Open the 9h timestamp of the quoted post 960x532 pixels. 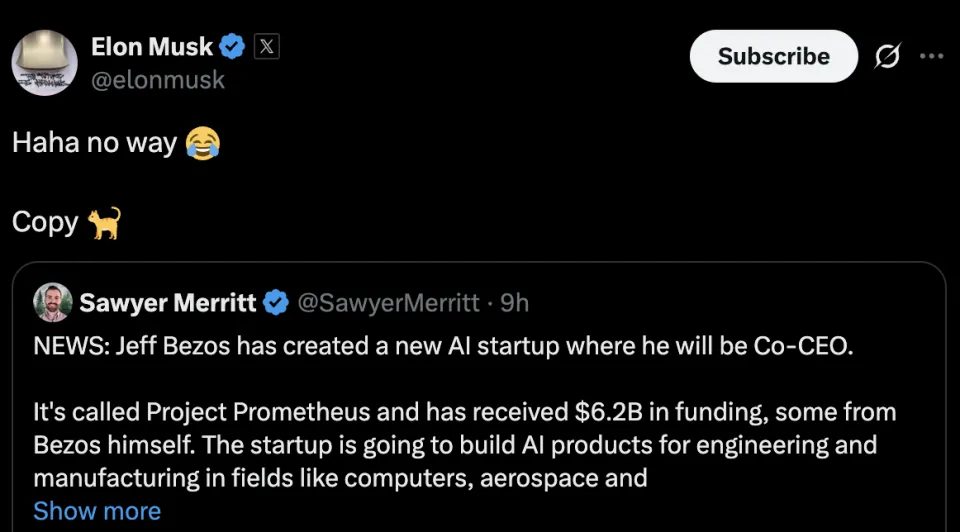click(x=514, y=302)
